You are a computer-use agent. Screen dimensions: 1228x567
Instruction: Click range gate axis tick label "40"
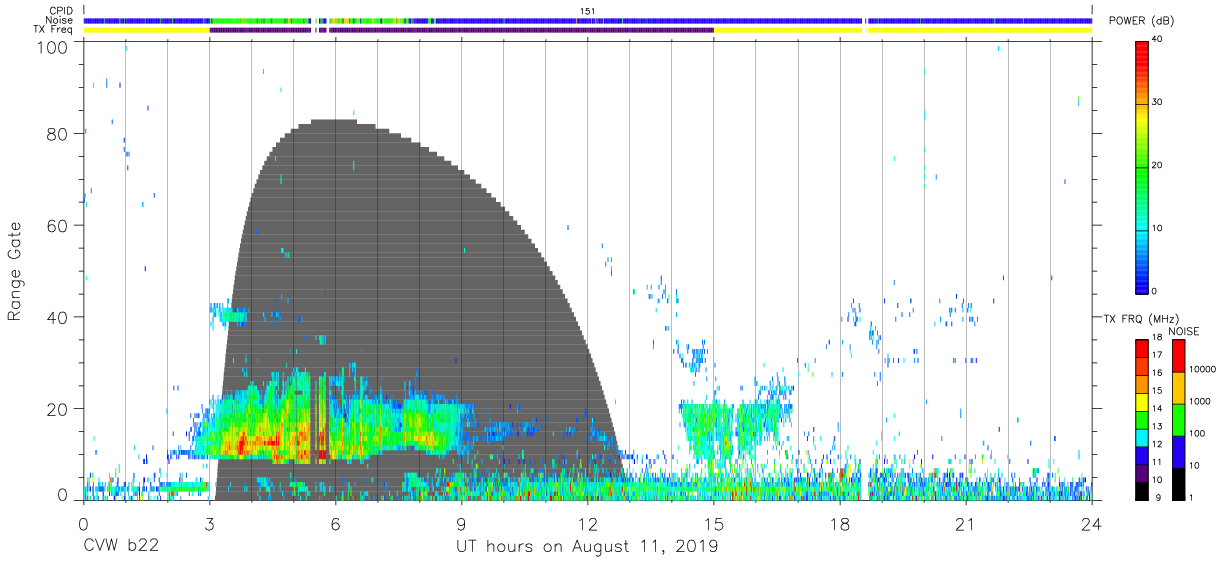57,317
